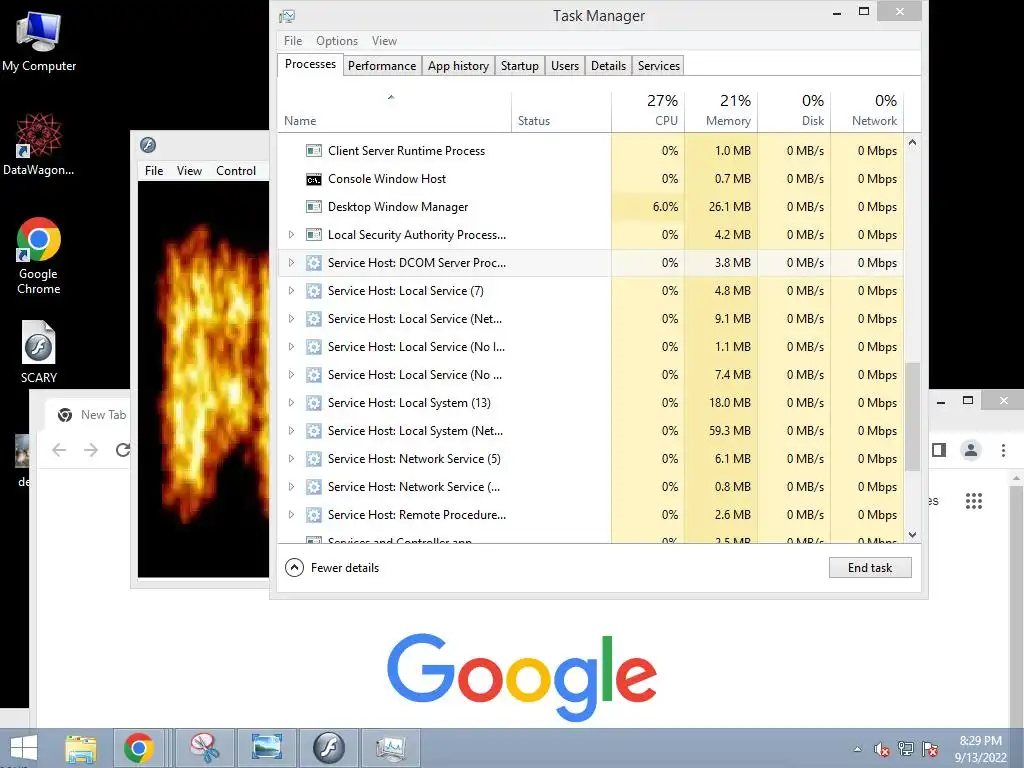
Task: Sort processes by Memory column
Action: [x=721, y=111]
